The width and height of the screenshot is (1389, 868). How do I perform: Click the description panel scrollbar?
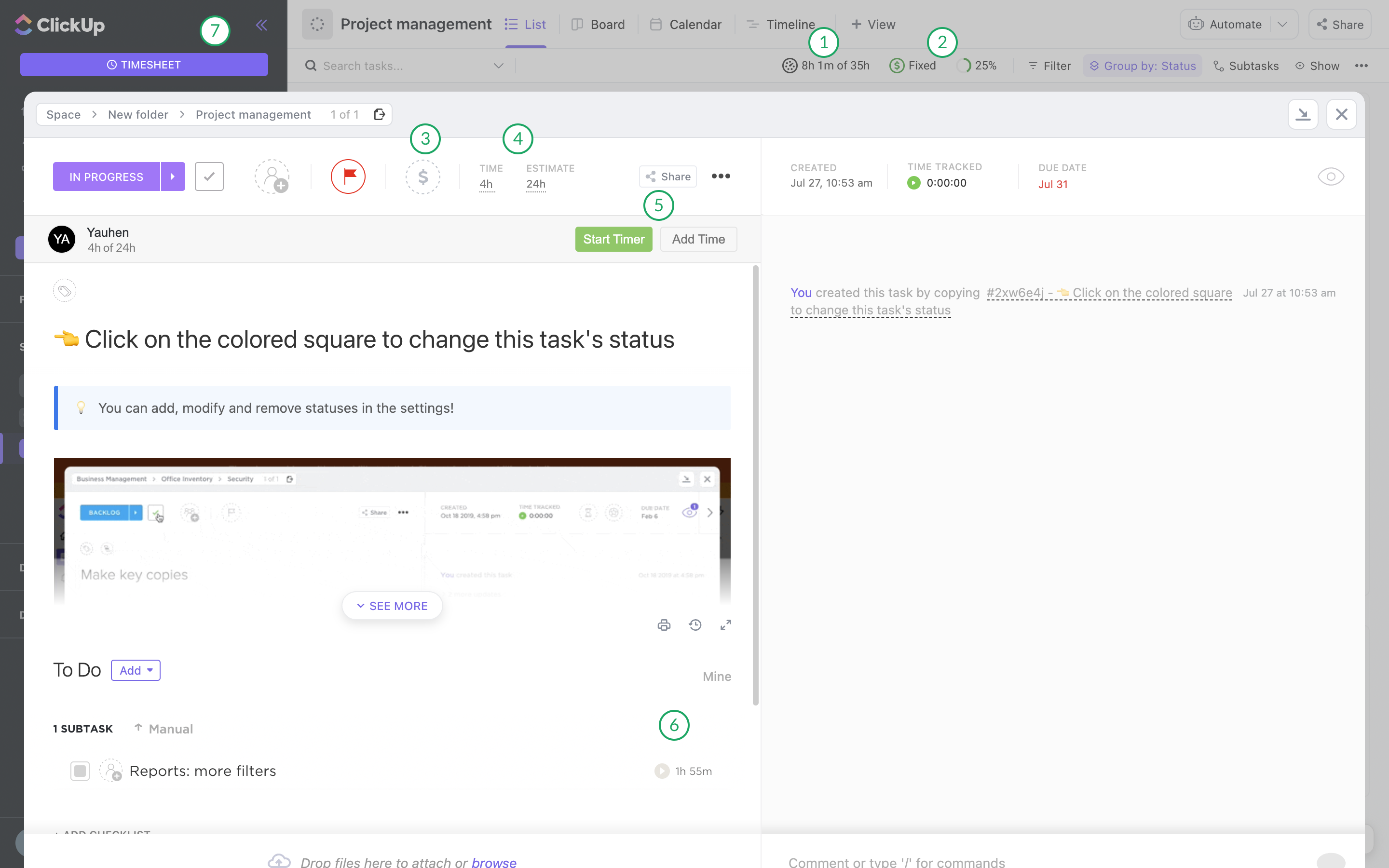coord(755,485)
